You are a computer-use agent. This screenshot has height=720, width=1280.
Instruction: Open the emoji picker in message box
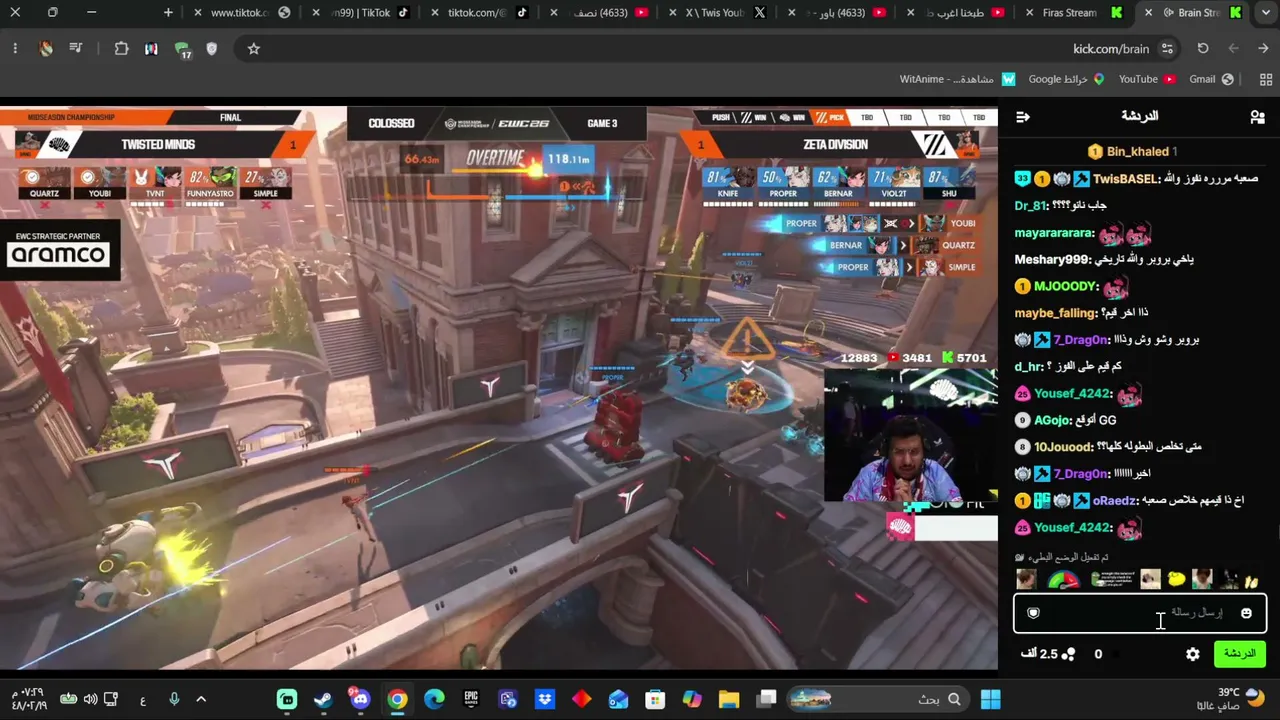pyautogui.click(x=1246, y=613)
